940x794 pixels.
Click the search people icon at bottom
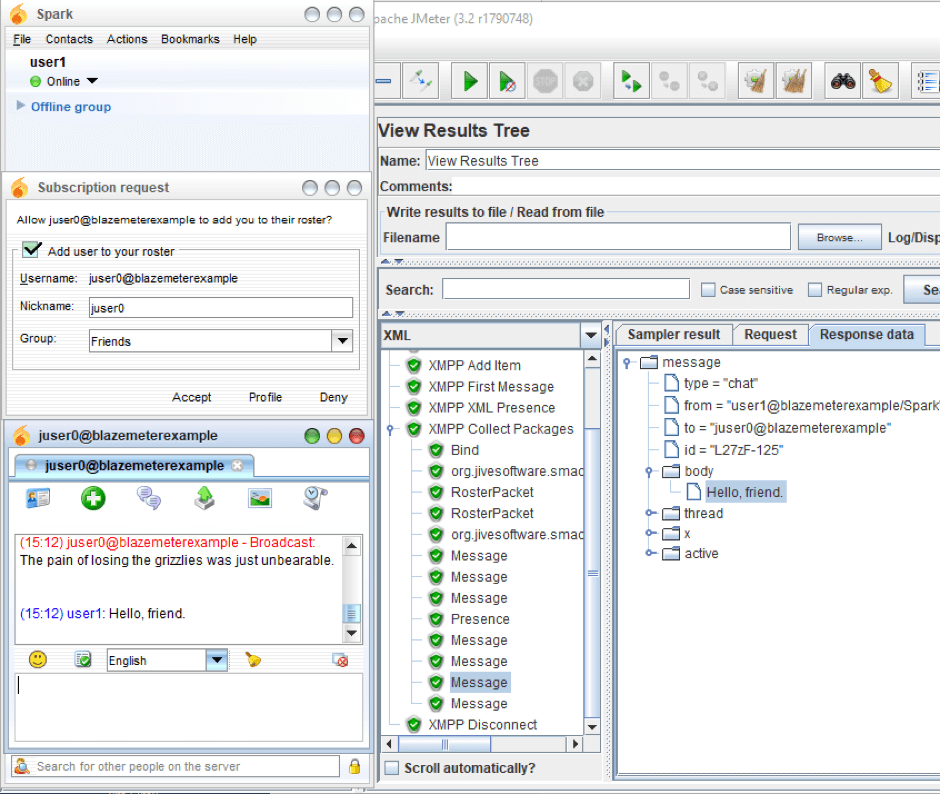click(22, 766)
